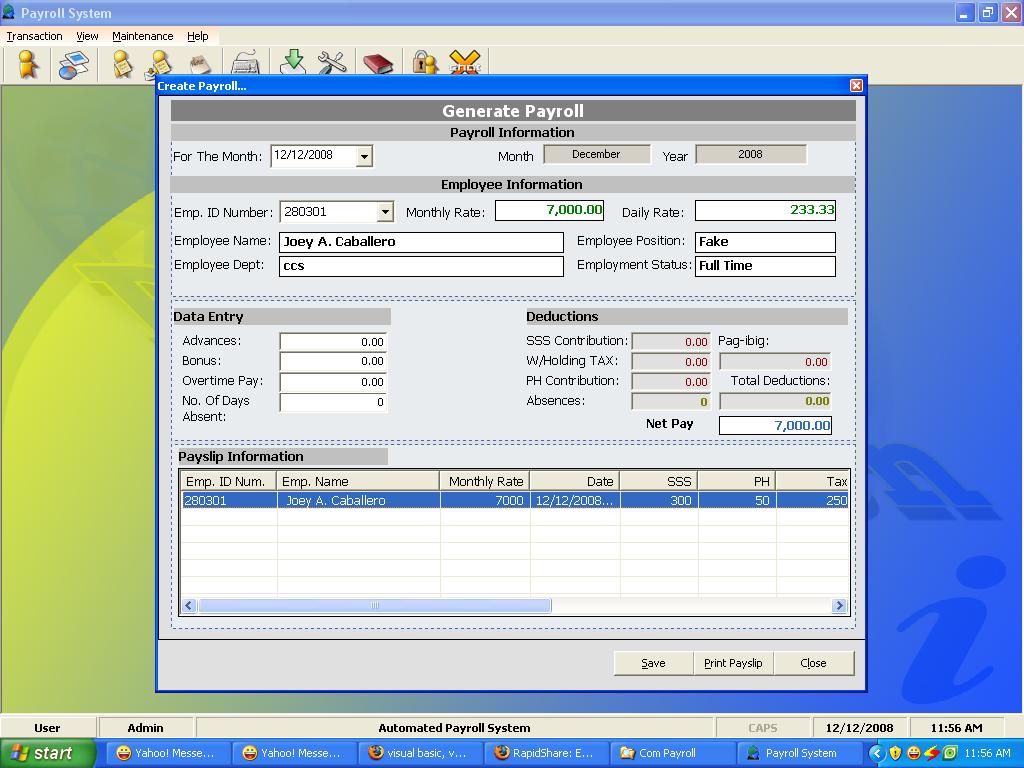Expand the Emp. ID Number combo box

385,212
